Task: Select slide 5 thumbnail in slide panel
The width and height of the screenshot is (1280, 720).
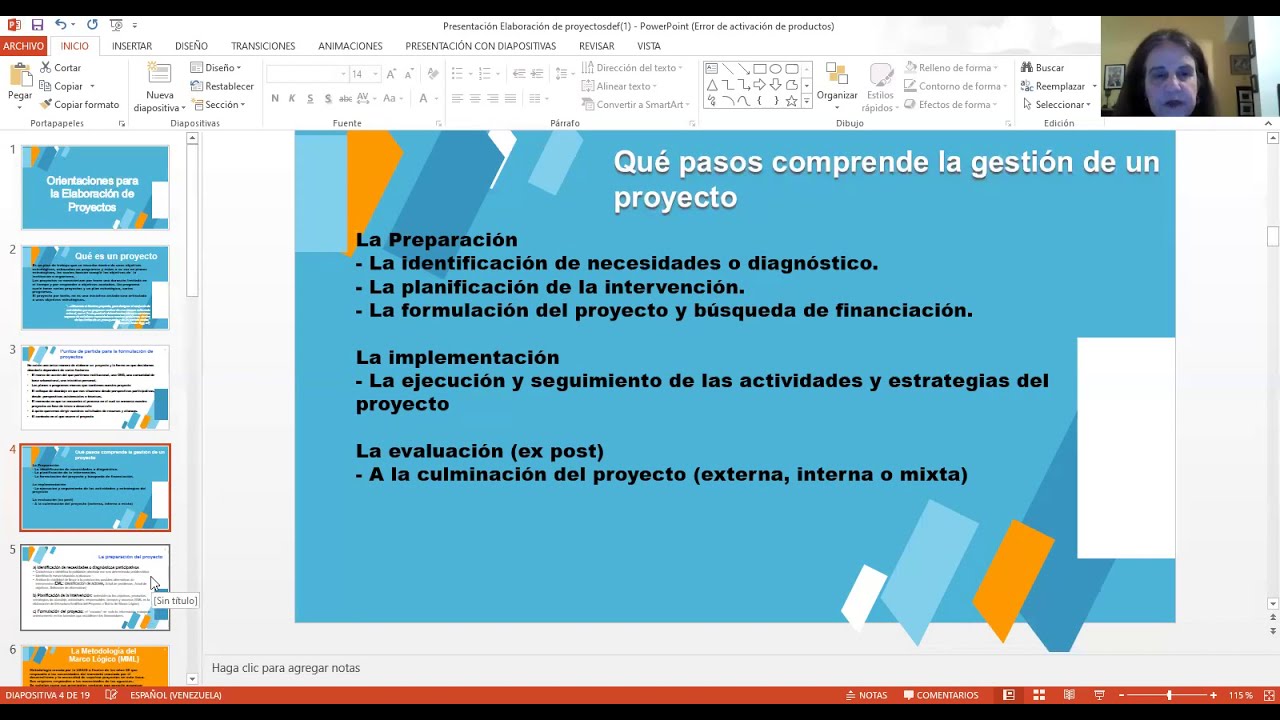Action: [x=96, y=588]
